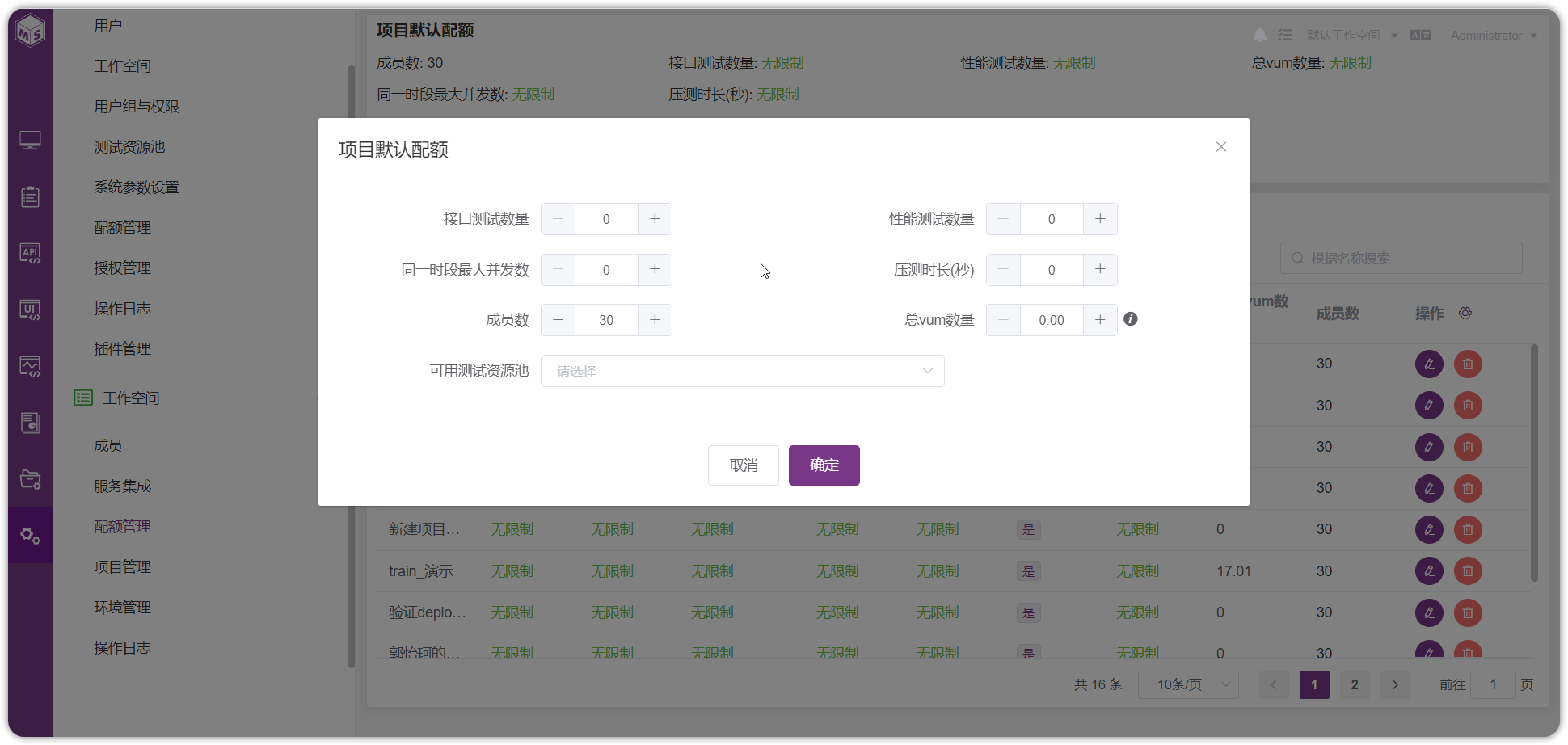Increase 同一时段最大并发数 value
This screenshot has height=745, width=1568.
(x=655, y=269)
